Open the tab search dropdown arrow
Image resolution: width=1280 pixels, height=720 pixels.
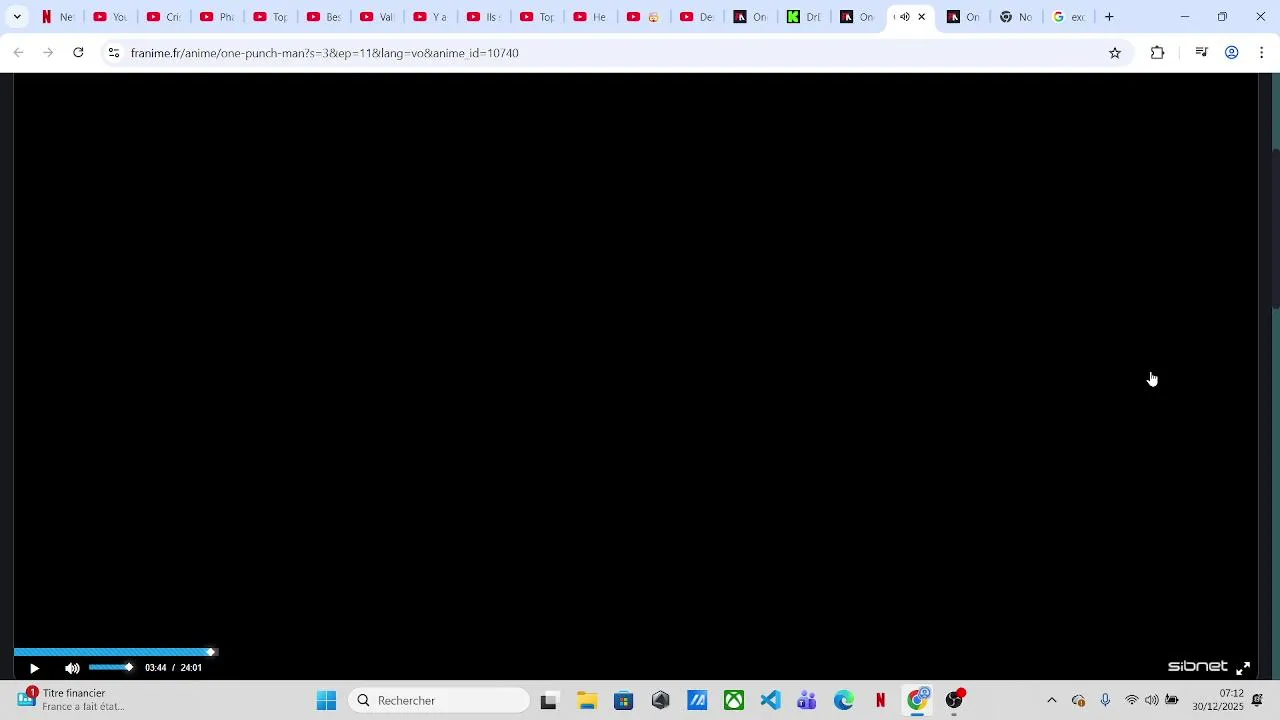17,17
